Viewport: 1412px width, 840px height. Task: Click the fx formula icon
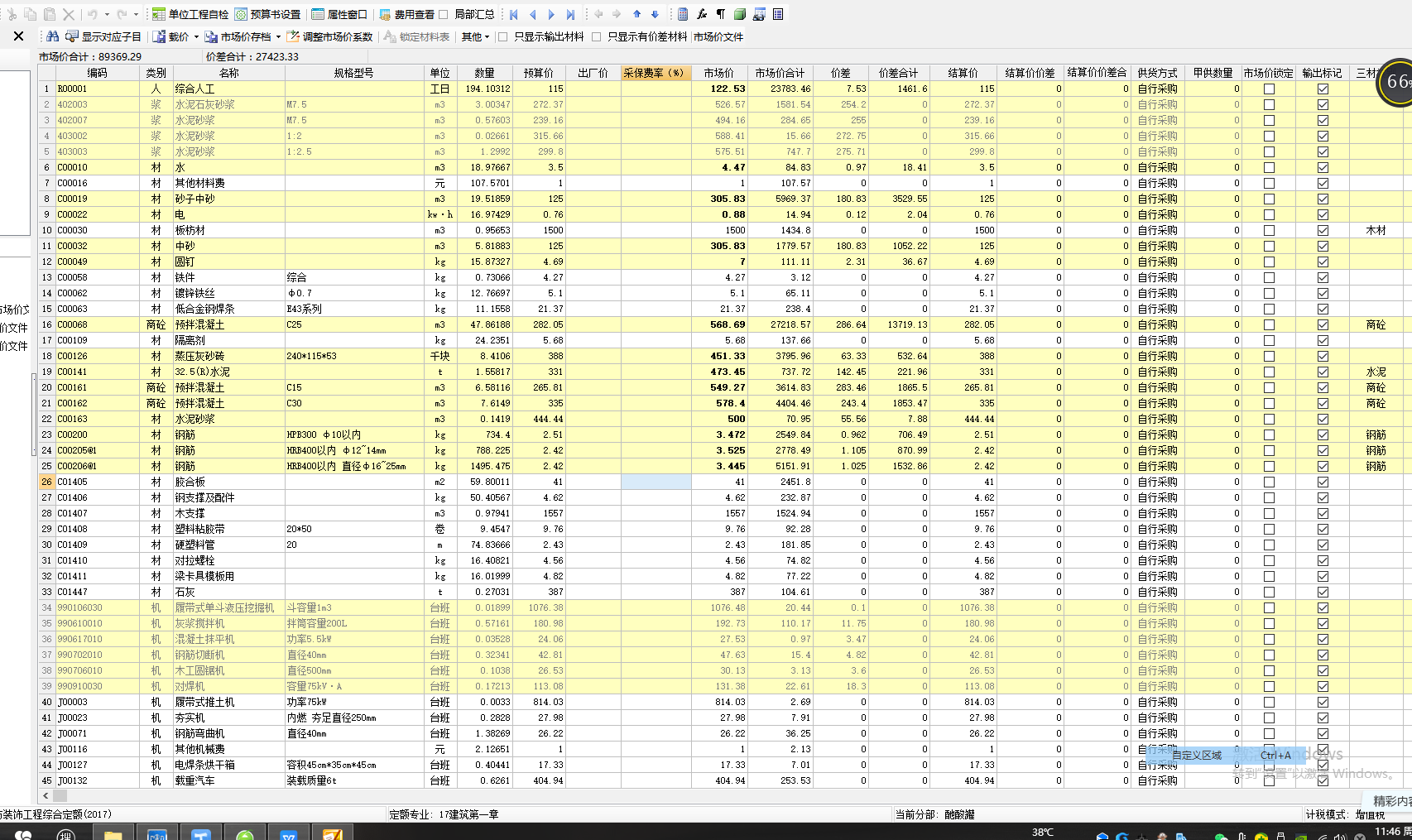click(702, 14)
